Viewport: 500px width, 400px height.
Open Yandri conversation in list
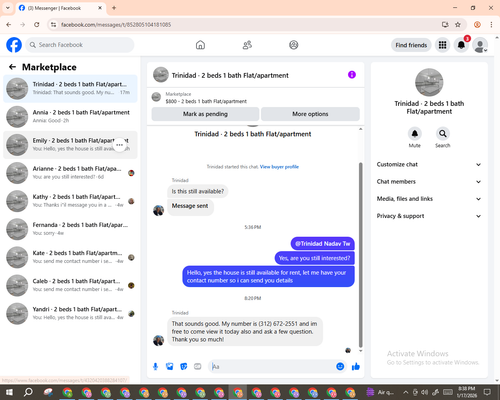point(70,314)
